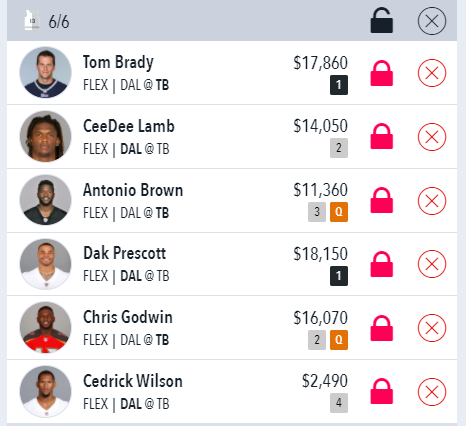Click Chris Godwin's lock icon

coord(382,328)
